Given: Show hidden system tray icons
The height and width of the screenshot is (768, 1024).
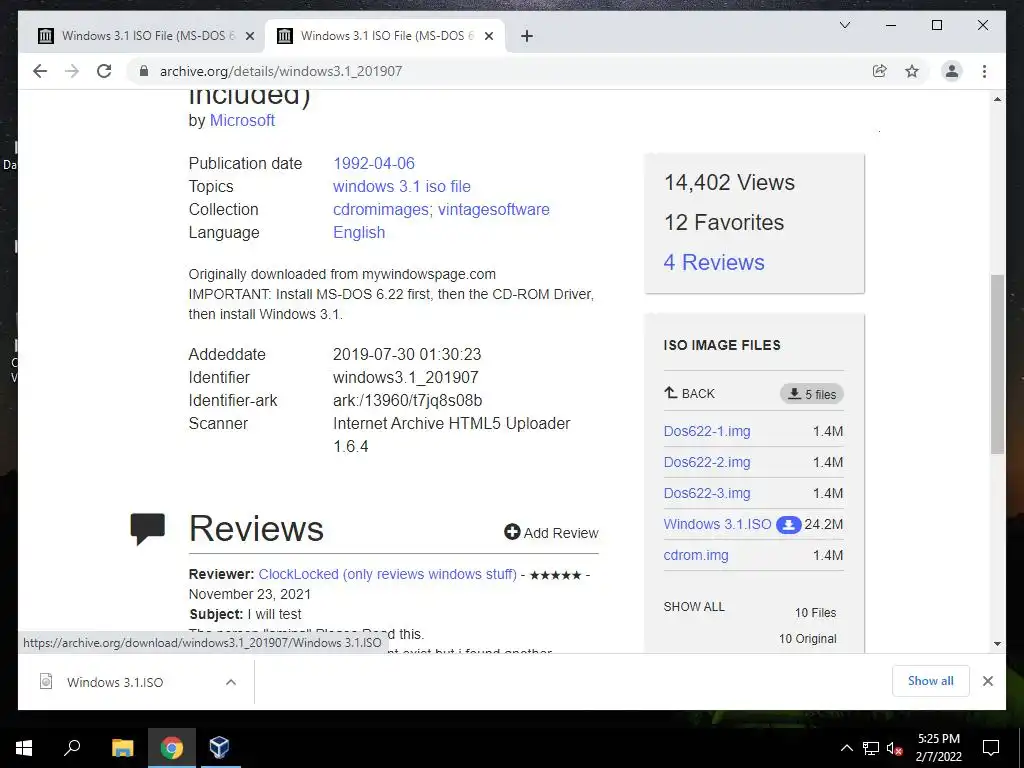Looking at the screenshot, I should pyautogui.click(x=846, y=748).
